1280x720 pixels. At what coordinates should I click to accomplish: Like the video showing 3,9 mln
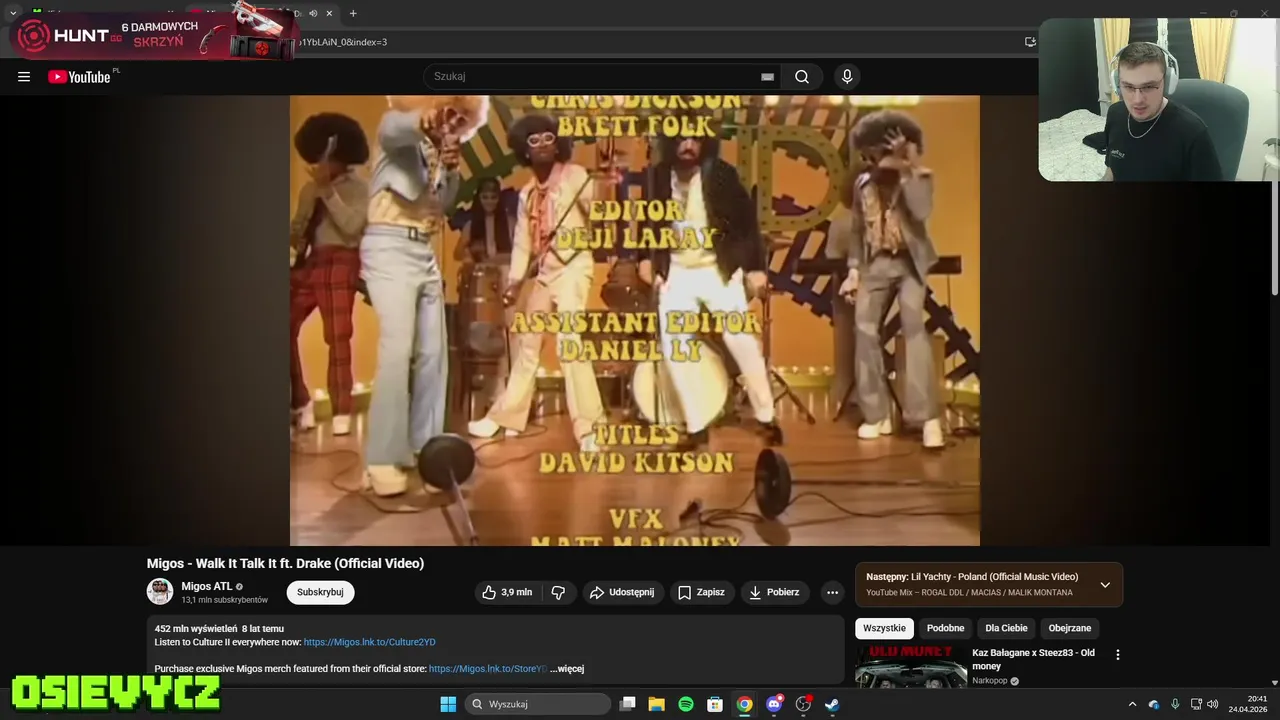coord(507,592)
